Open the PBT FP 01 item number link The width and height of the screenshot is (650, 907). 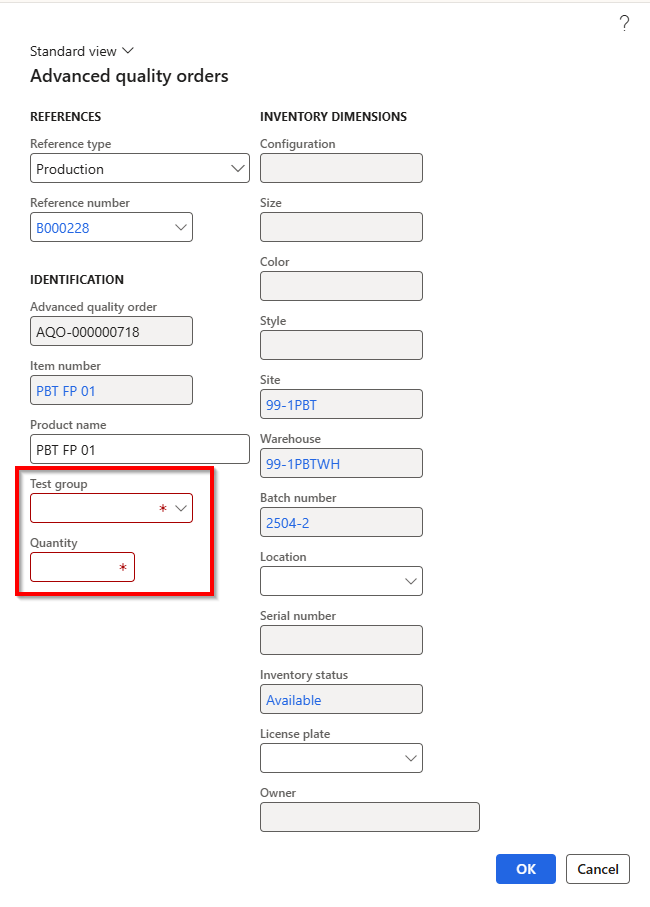(x=66, y=391)
